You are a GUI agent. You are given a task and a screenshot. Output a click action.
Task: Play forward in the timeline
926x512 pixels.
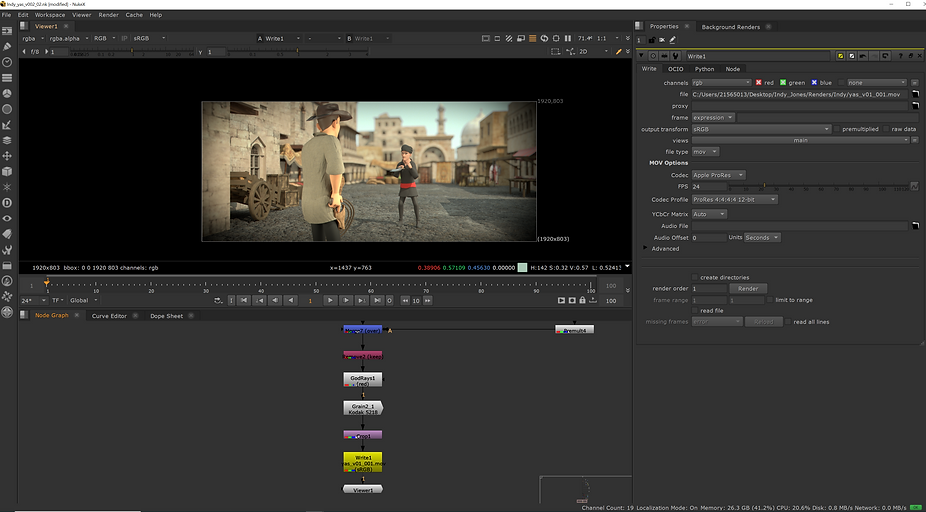click(331, 301)
